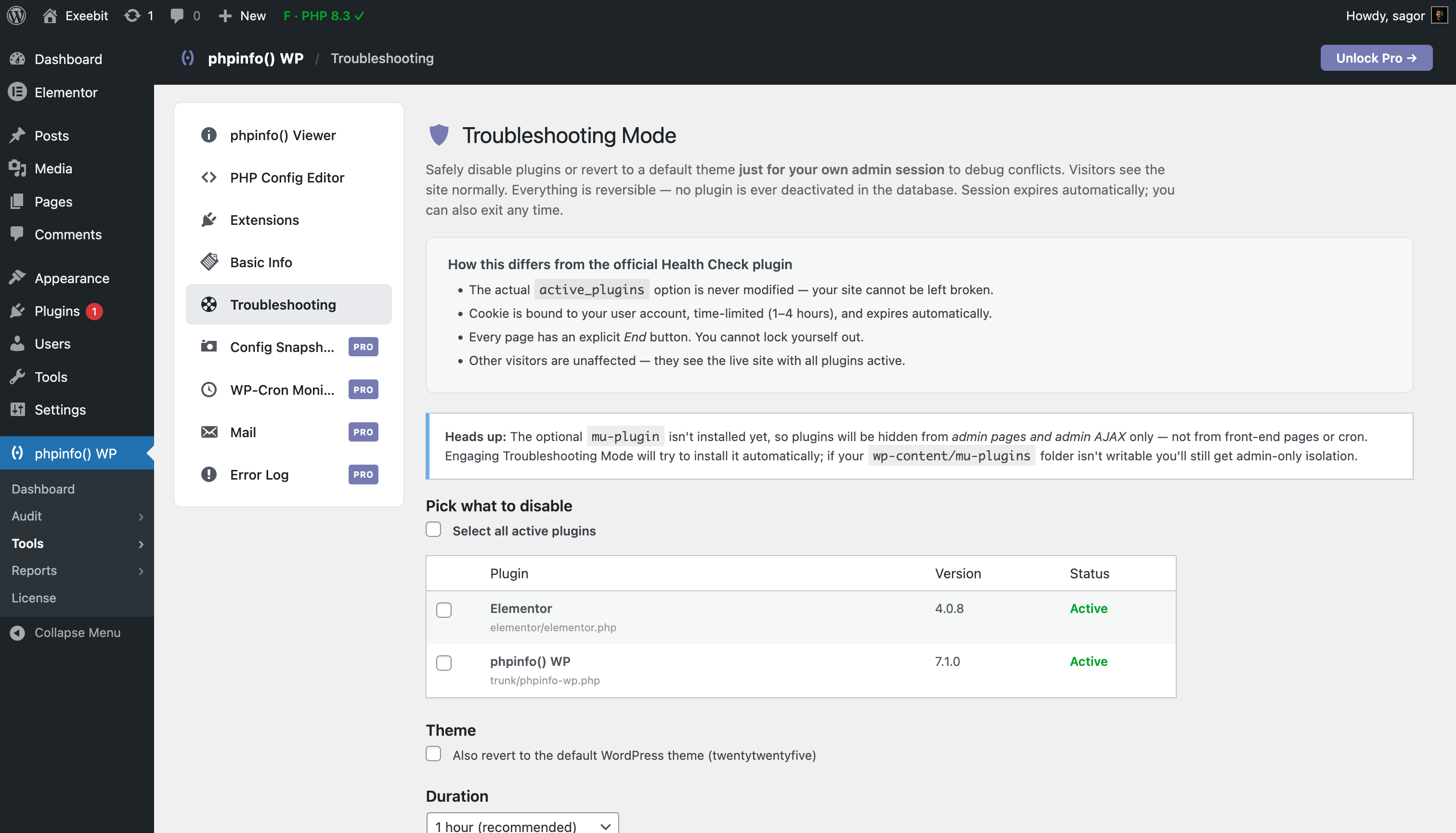Toggle Select all active plugins checkbox

[434, 530]
